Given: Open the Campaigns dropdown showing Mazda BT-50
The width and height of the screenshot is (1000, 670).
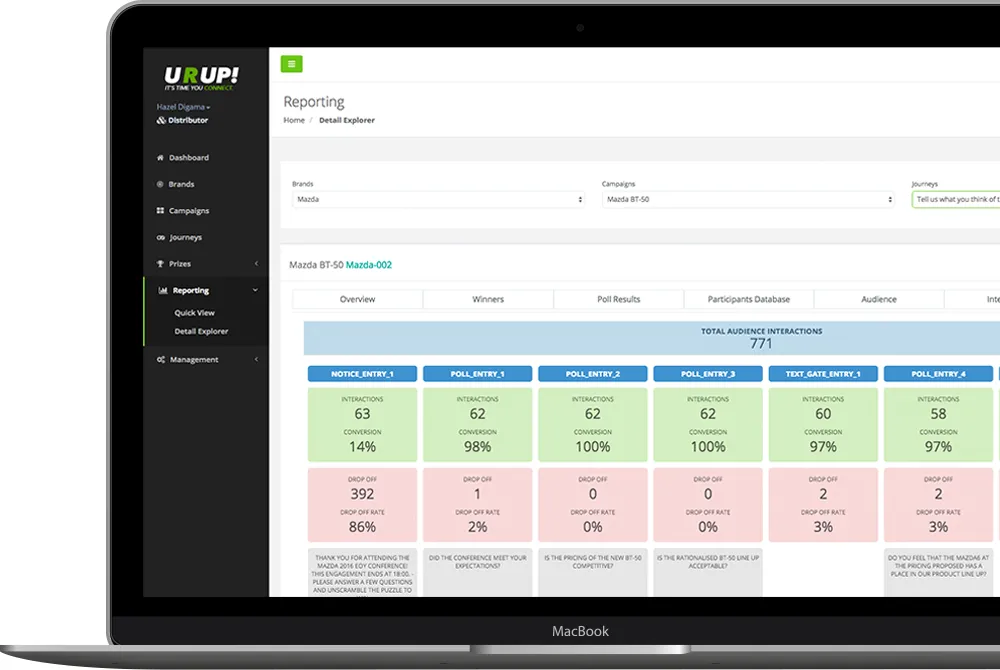Looking at the screenshot, I should (x=748, y=200).
